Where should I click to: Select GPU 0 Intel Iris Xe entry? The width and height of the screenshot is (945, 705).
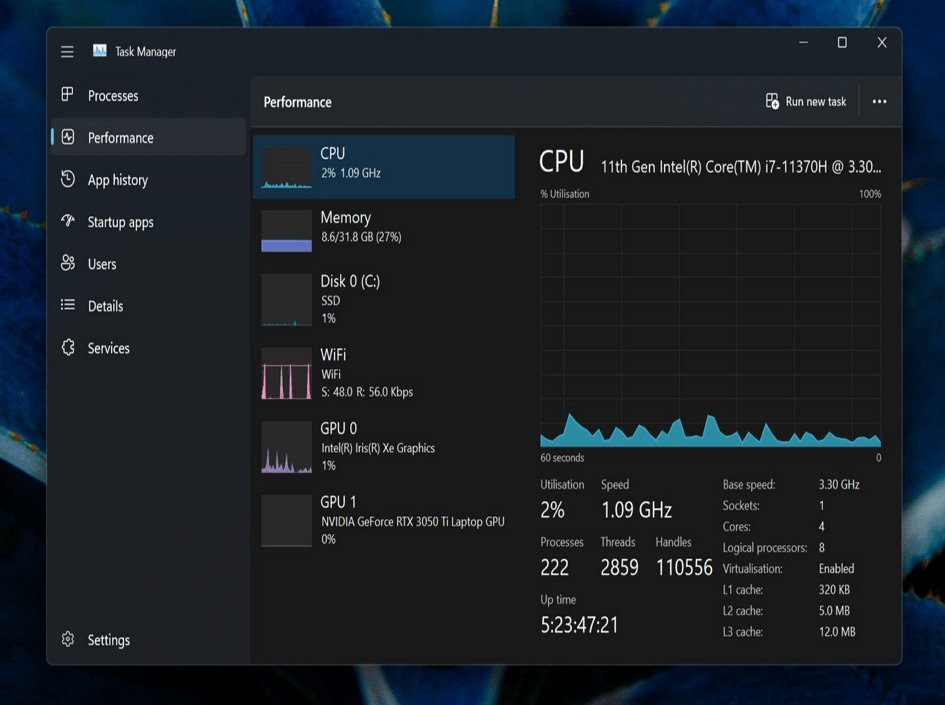click(383, 446)
